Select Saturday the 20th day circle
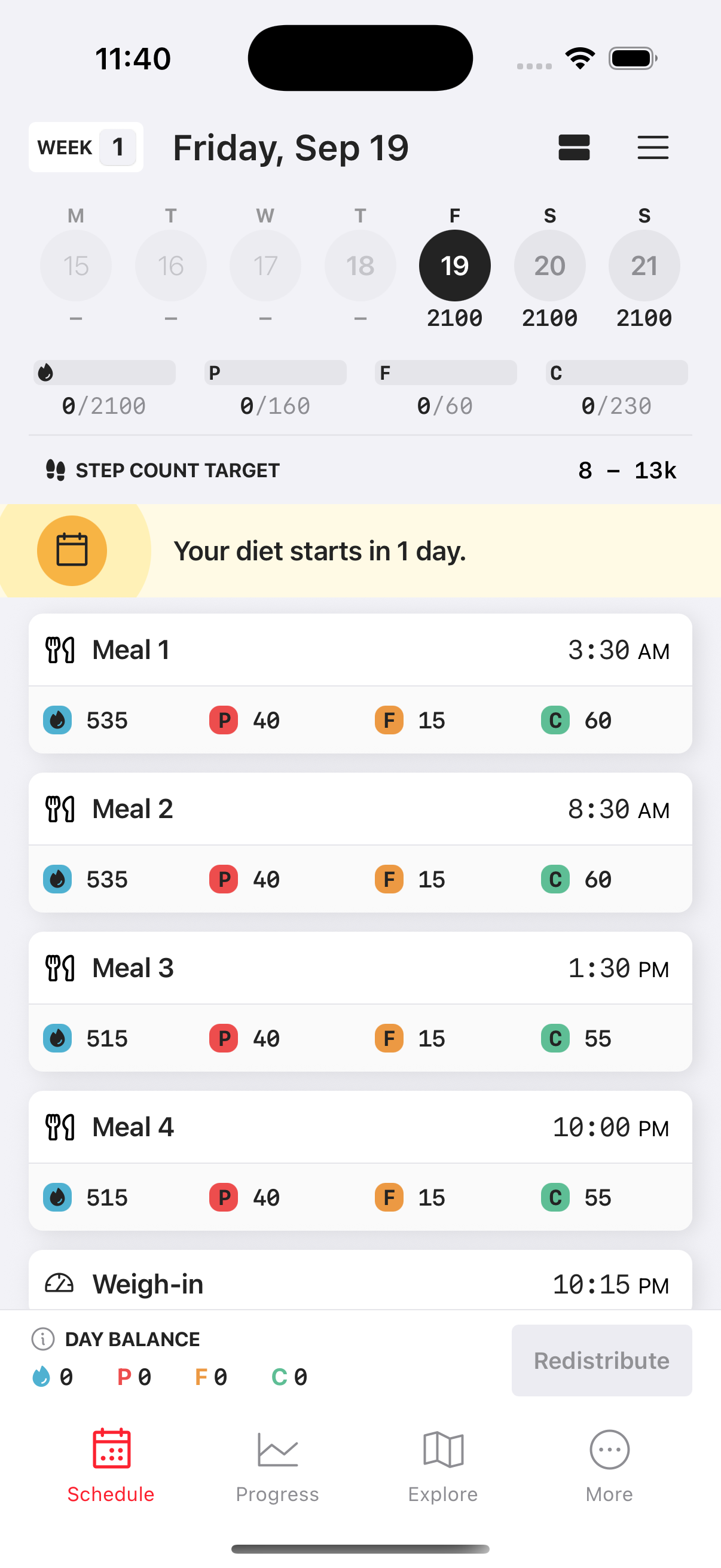The width and height of the screenshot is (721, 1568). pos(549,266)
